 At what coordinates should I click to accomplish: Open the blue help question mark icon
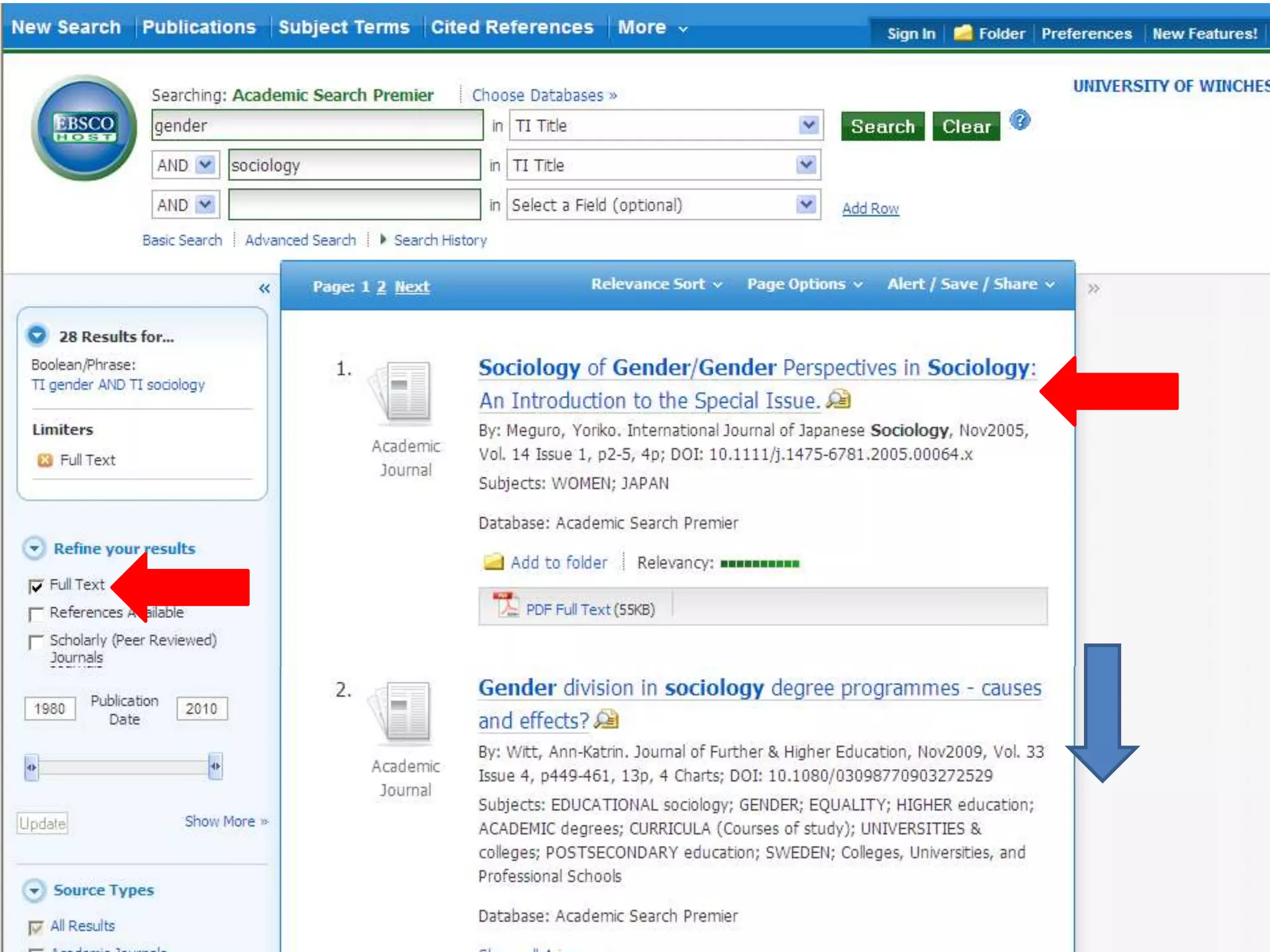pos(1019,120)
